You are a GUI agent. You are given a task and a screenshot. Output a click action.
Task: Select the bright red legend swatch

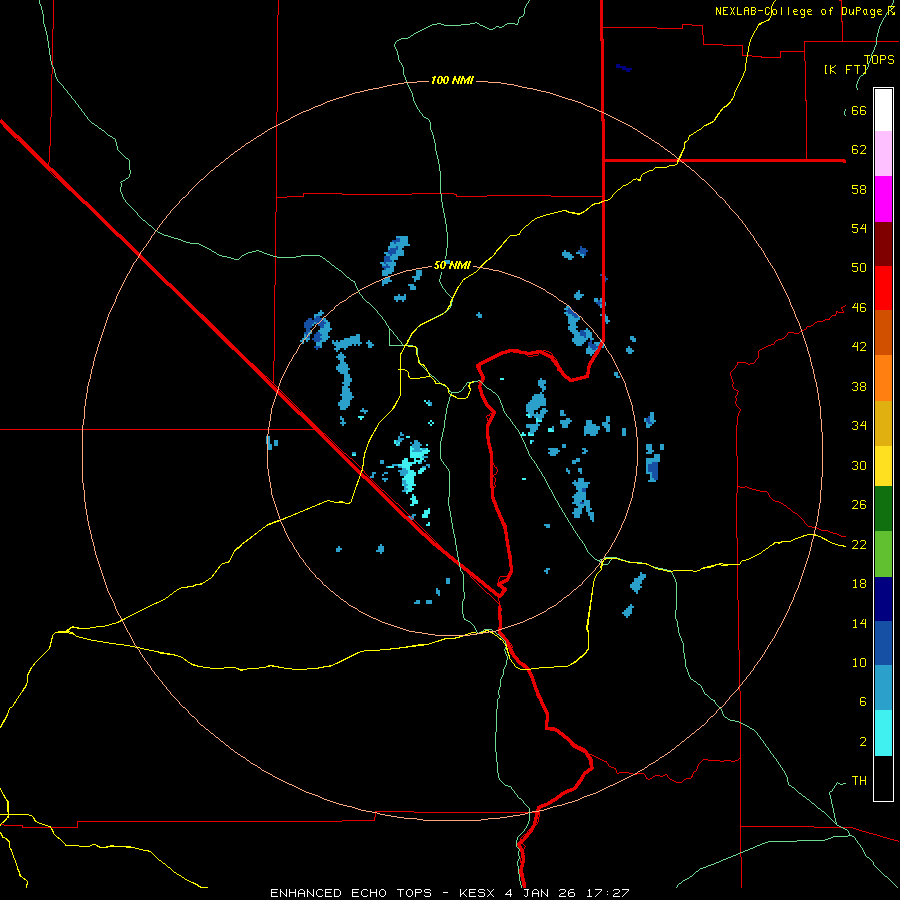883,288
